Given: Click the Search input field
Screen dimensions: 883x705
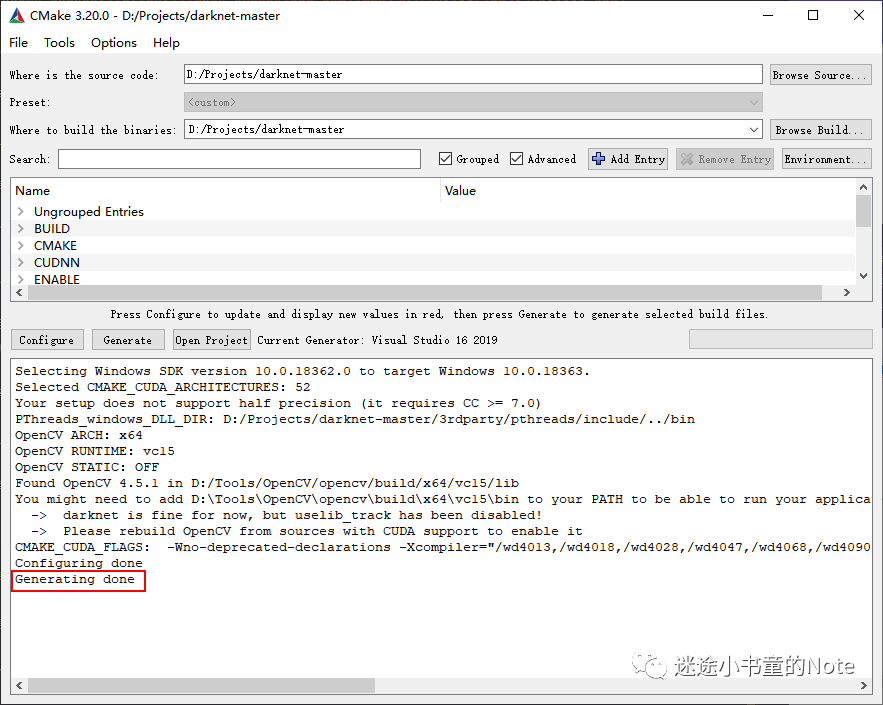Looking at the screenshot, I should 239,159.
